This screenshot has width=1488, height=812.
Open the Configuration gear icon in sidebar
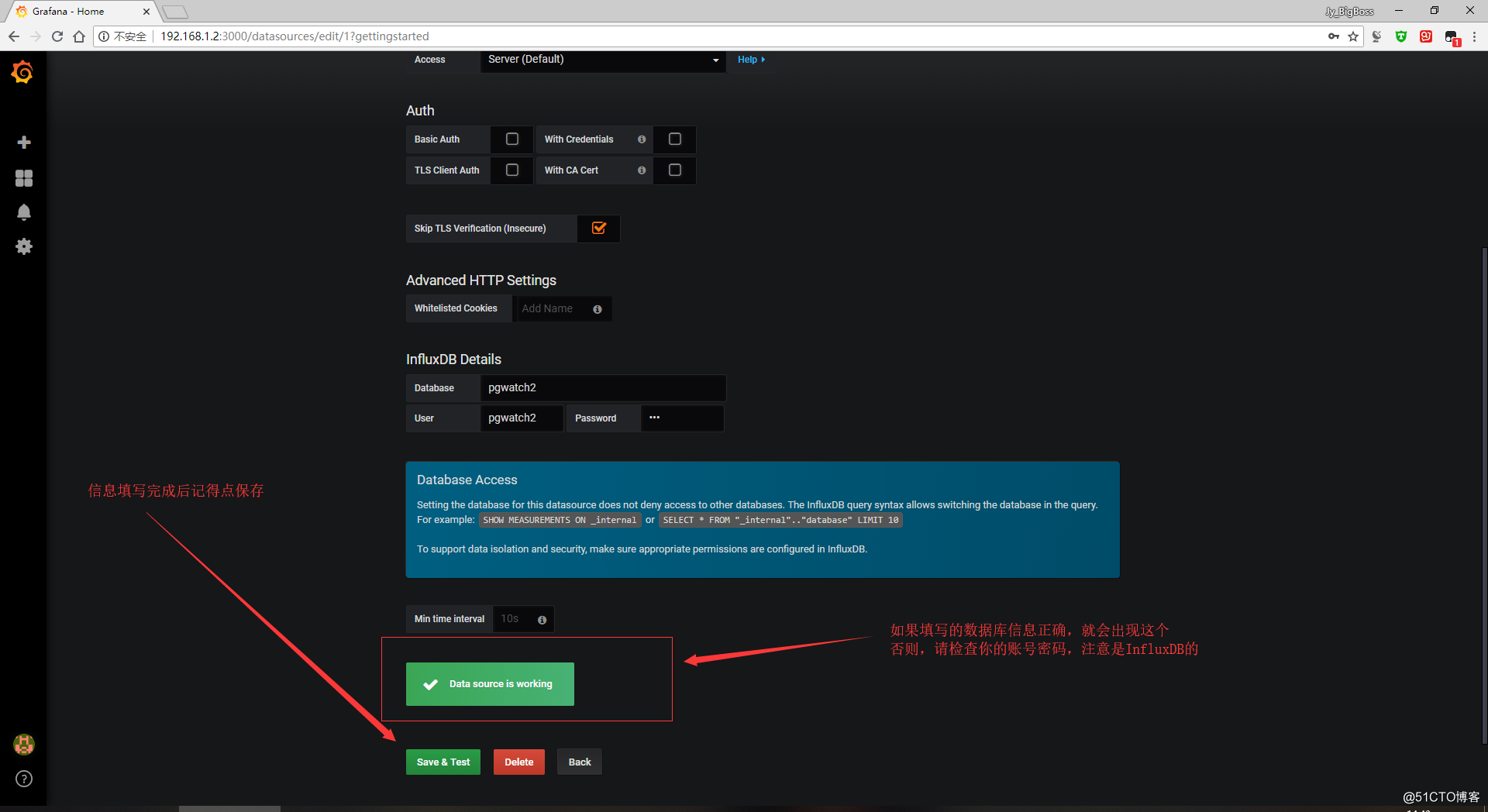(x=24, y=246)
